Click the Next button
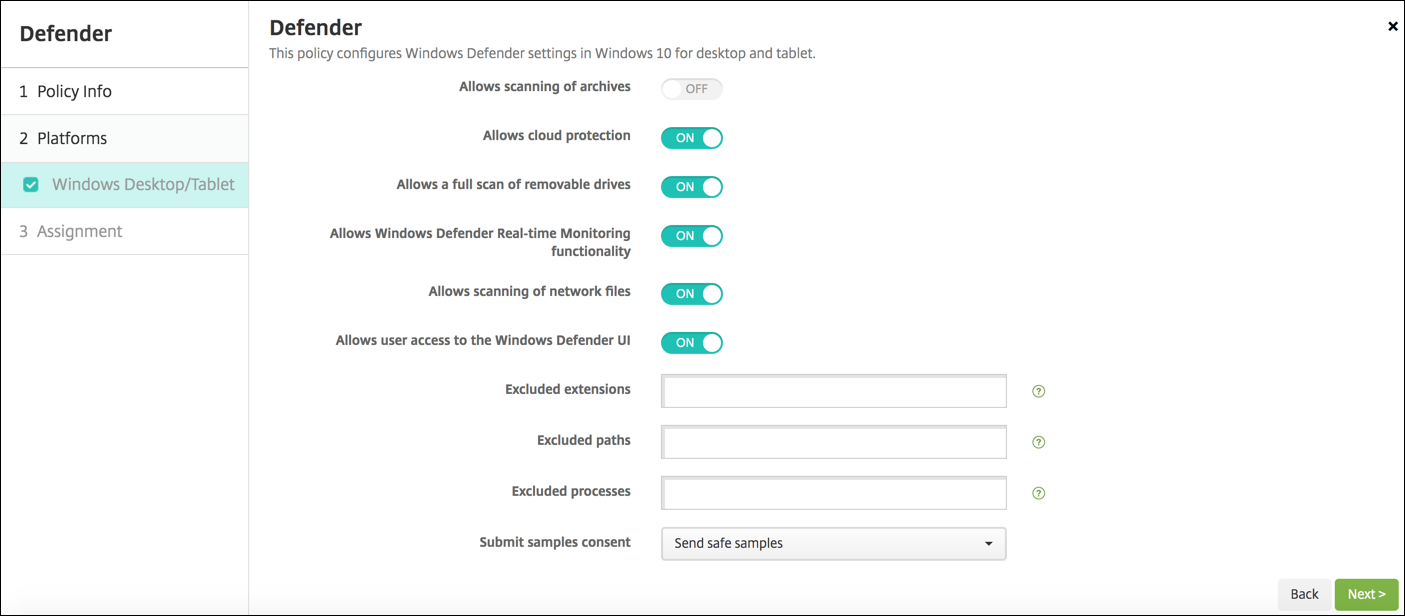Image resolution: width=1405 pixels, height=616 pixels. [1366, 594]
